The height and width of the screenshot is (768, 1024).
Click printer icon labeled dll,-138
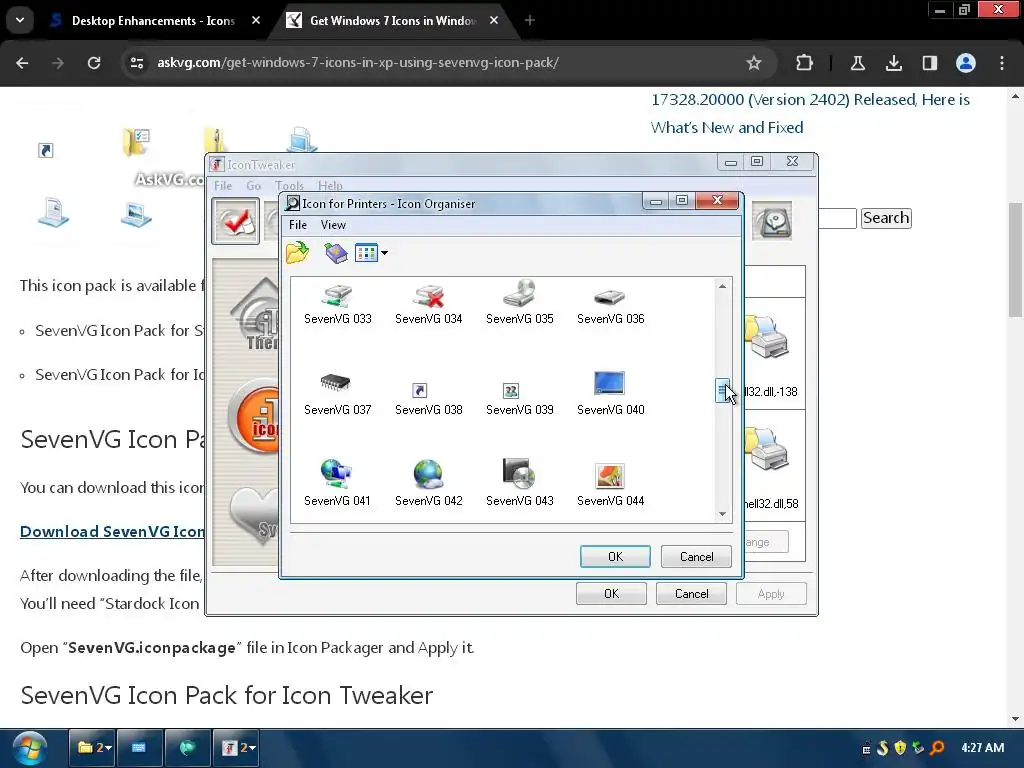tap(767, 337)
